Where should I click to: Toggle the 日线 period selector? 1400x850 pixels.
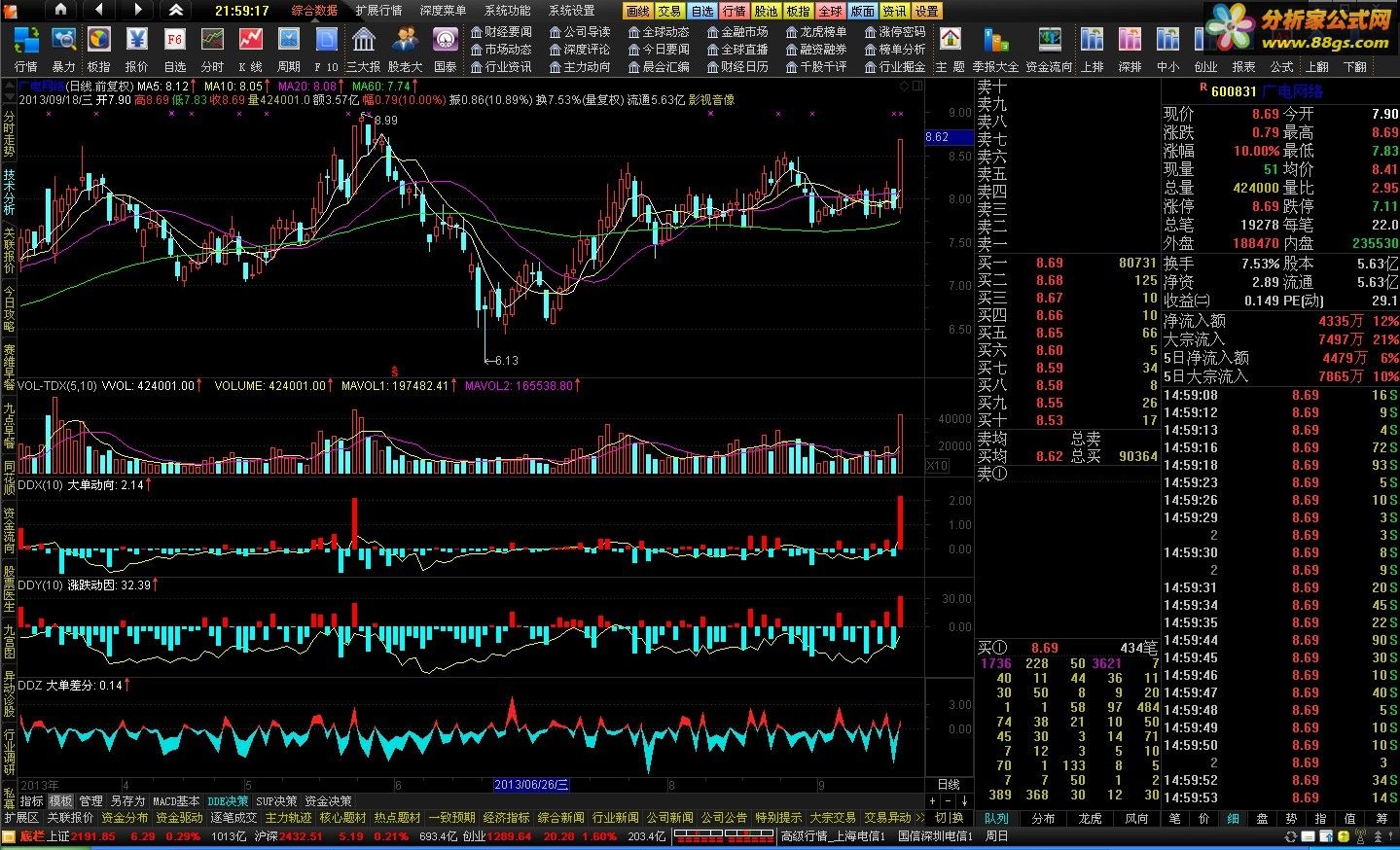pyautogui.click(x=948, y=785)
